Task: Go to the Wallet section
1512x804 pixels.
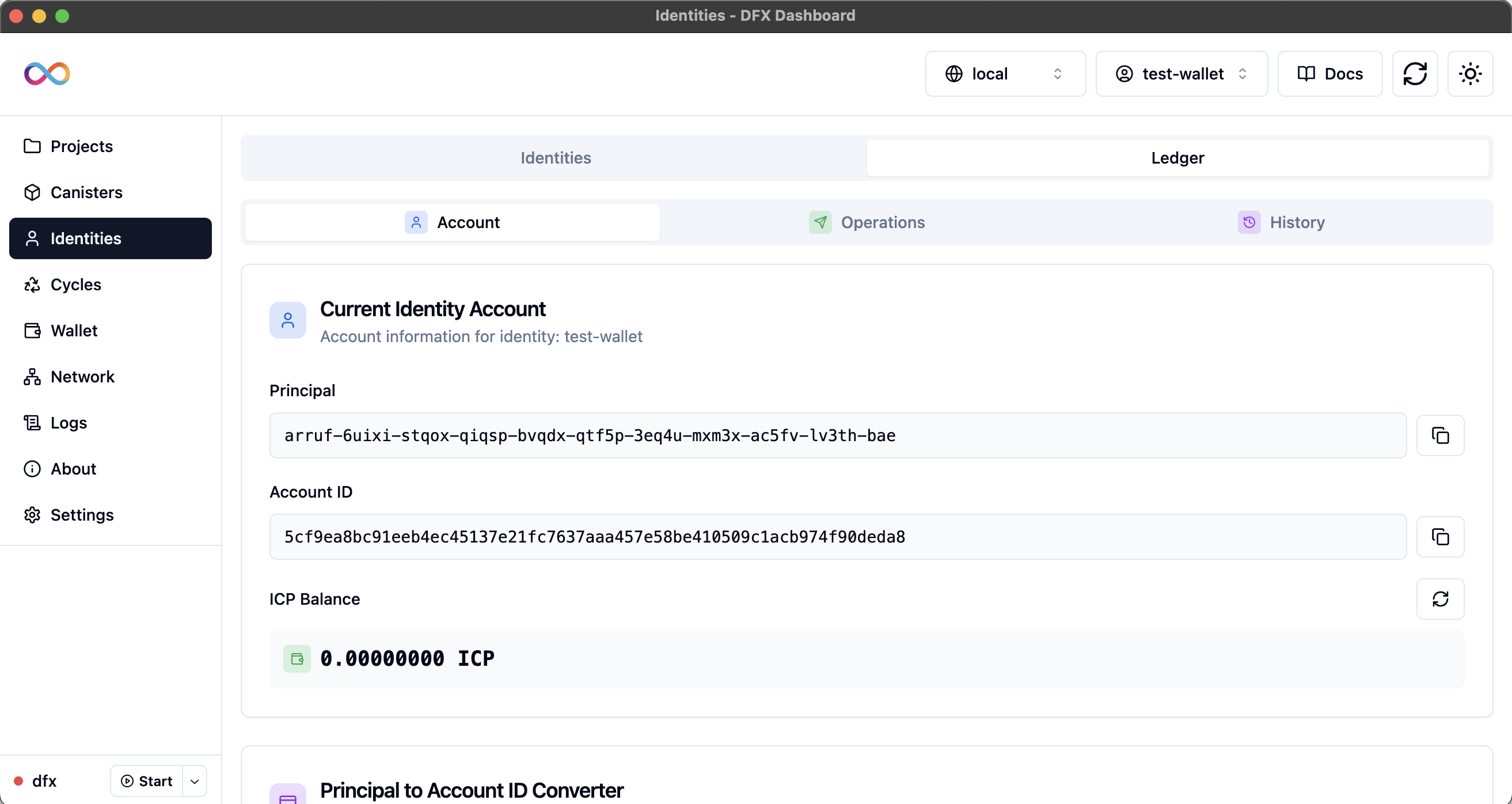Action: pos(73,330)
